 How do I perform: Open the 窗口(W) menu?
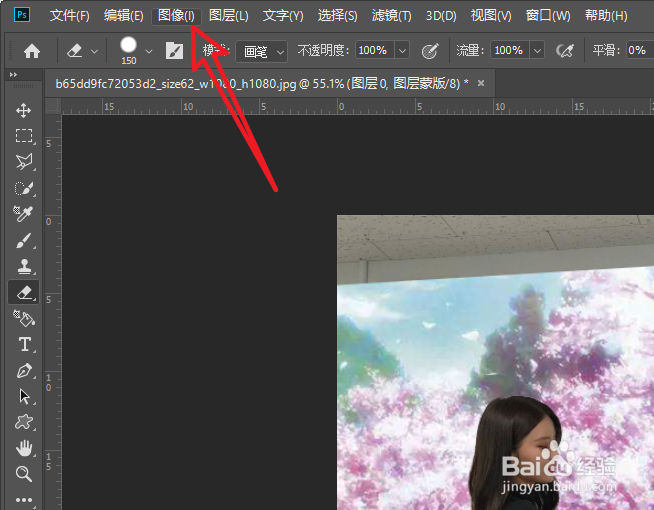(548, 16)
